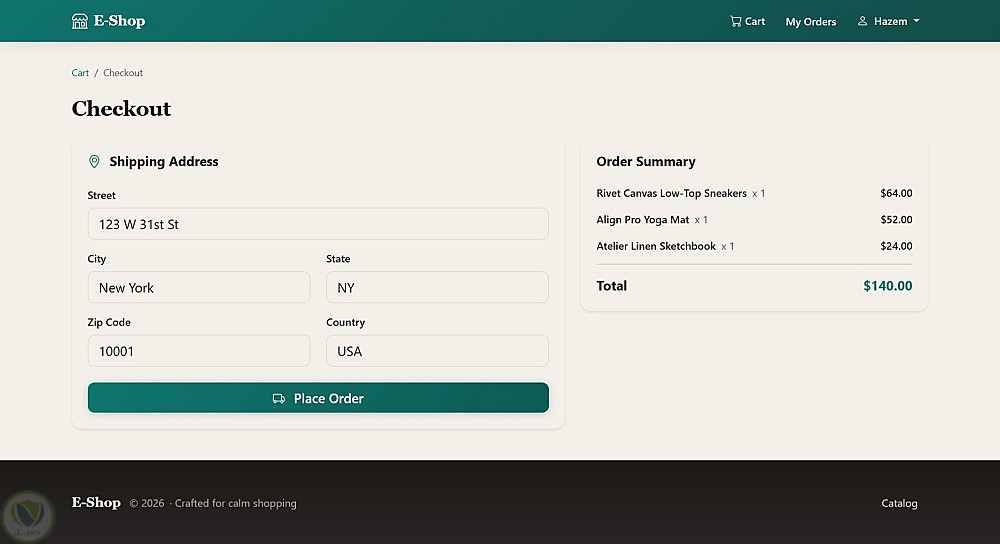Image resolution: width=1000 pixels, height=544 pixels.
Task: Select the State input field
Action: [437, 287]
